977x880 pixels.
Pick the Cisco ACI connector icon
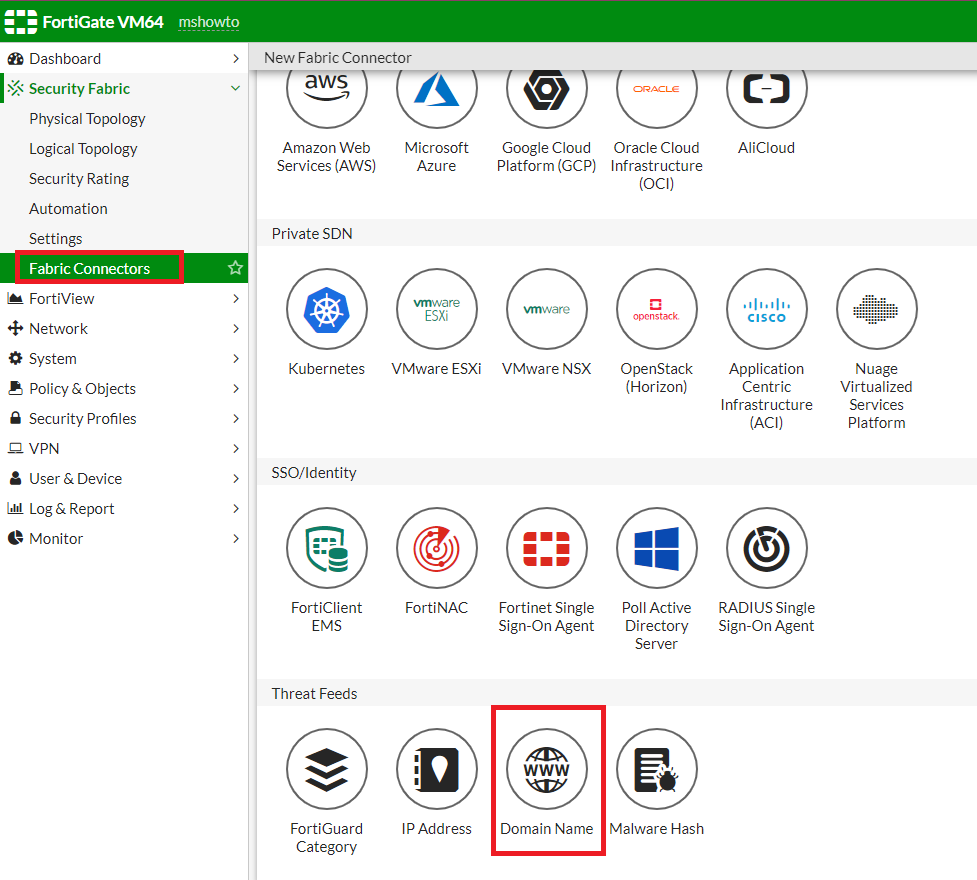click(766, 309)
